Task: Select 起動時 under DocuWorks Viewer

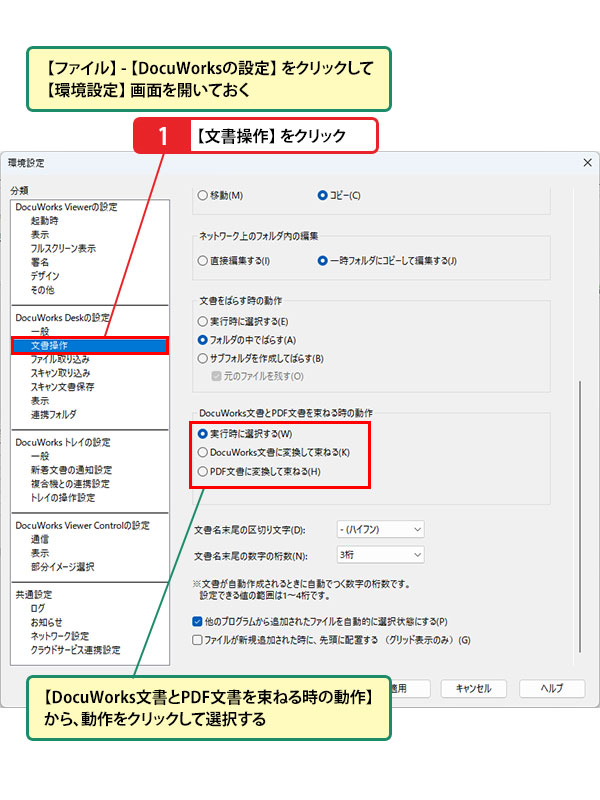Action: pyautogui.click(x=44, y=220)
